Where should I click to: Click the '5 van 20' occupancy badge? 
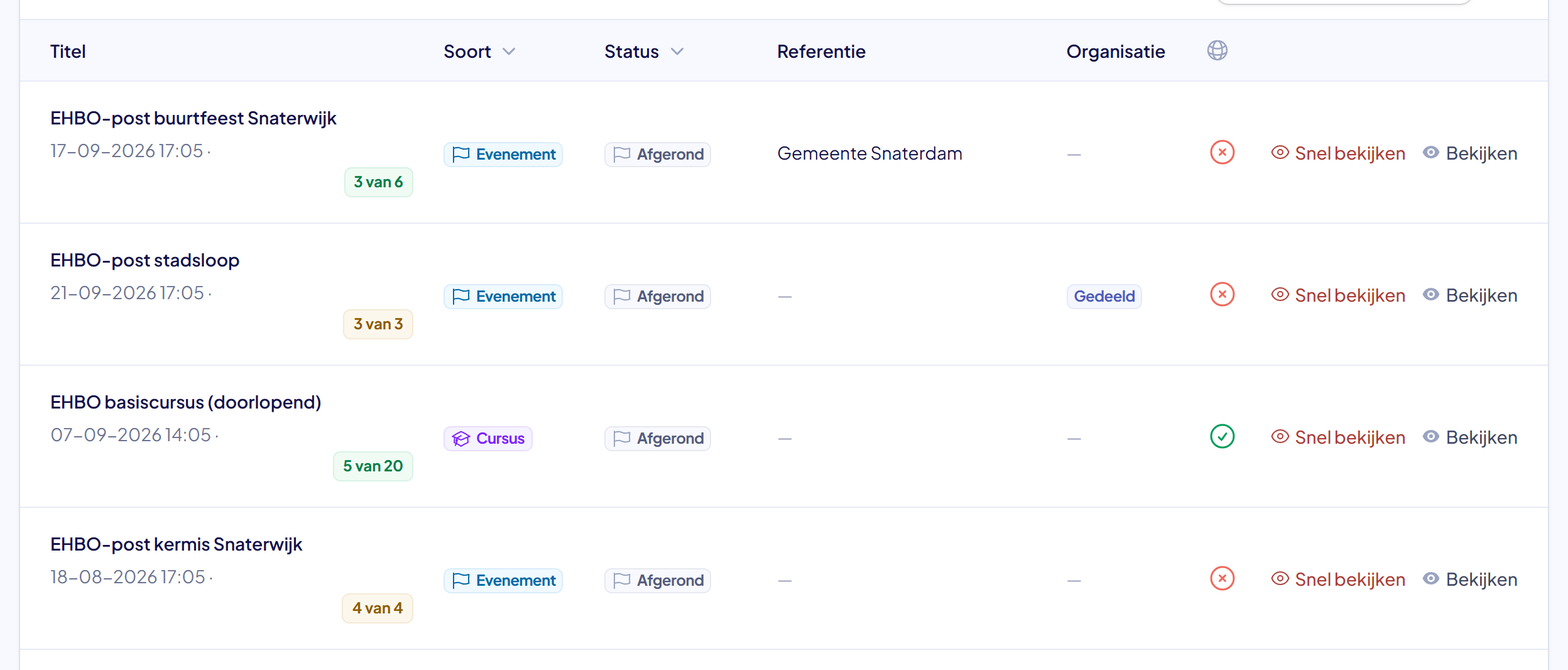pos(373,466)
